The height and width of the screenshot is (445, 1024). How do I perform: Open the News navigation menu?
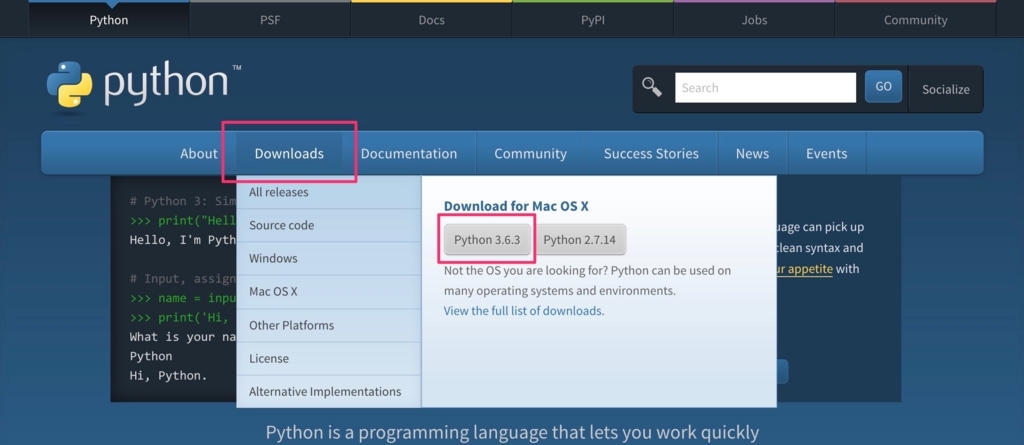(x=752, y=154)
